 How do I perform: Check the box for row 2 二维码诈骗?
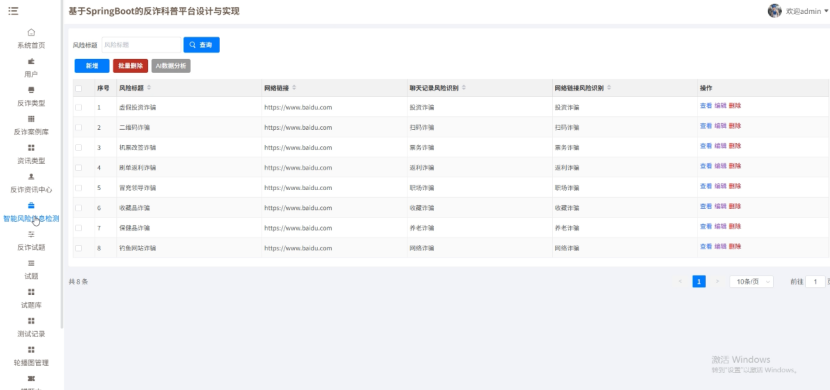coord(78,128)
